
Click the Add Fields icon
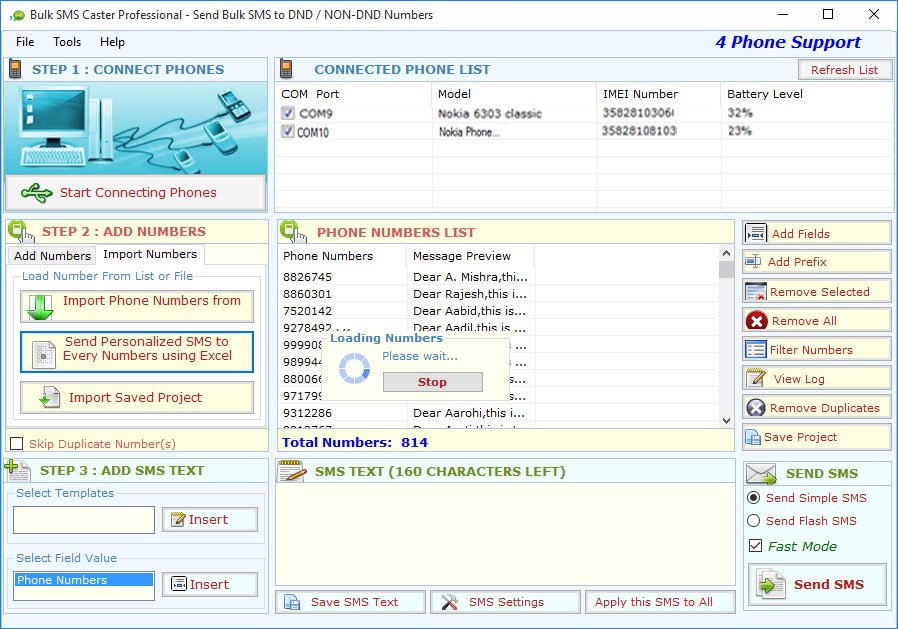click(x=755, y=233)
